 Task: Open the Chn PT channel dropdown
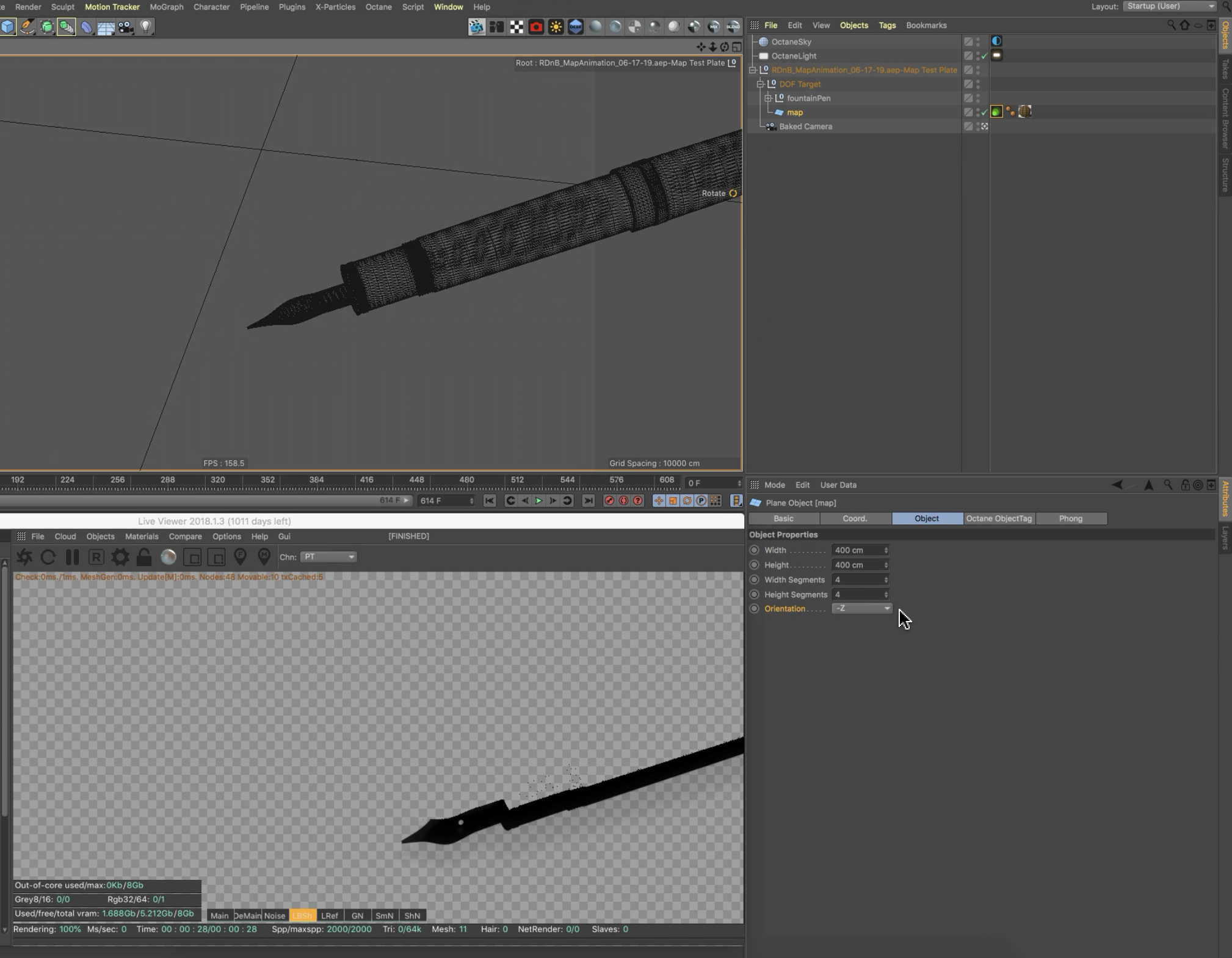tap(328, 557)
